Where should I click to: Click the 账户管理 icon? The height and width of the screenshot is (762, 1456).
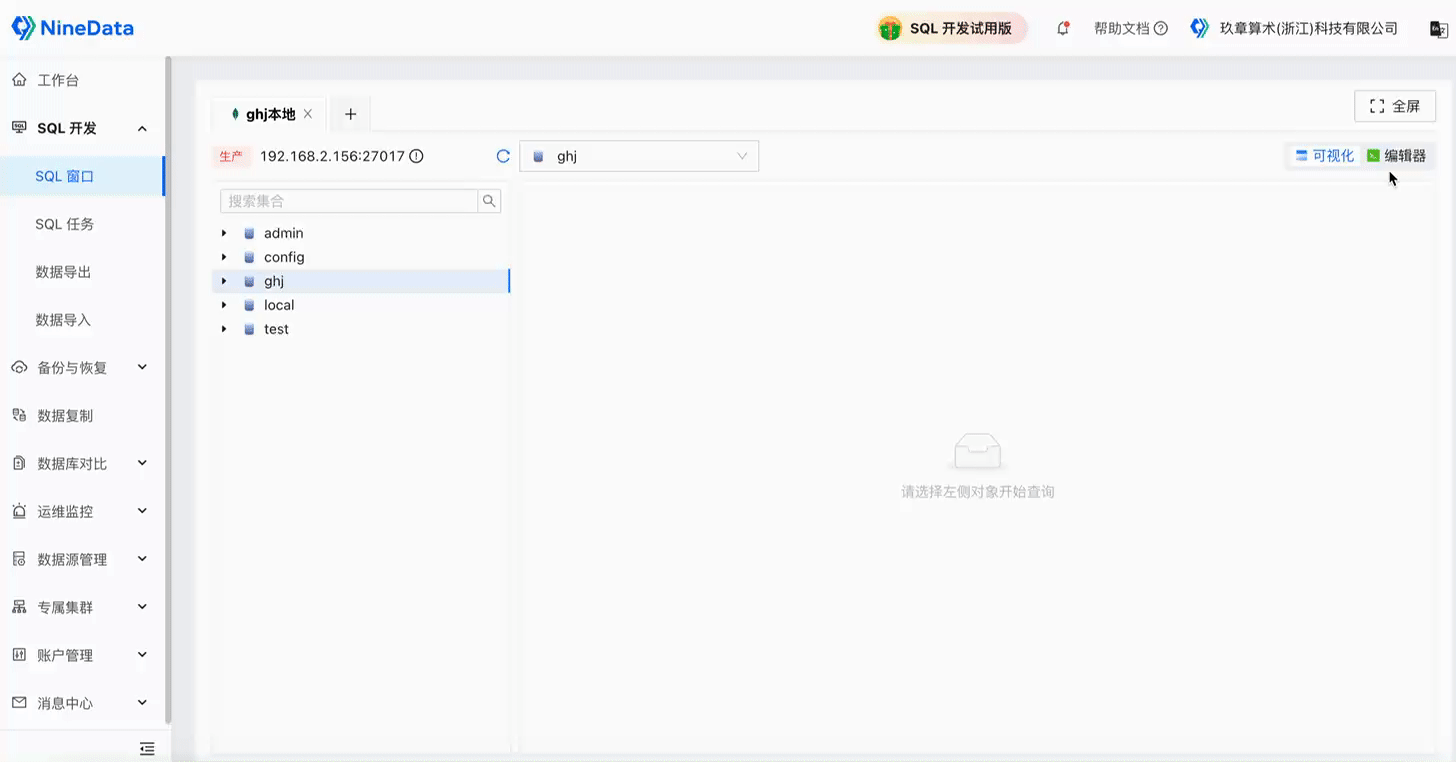(19, 655)
